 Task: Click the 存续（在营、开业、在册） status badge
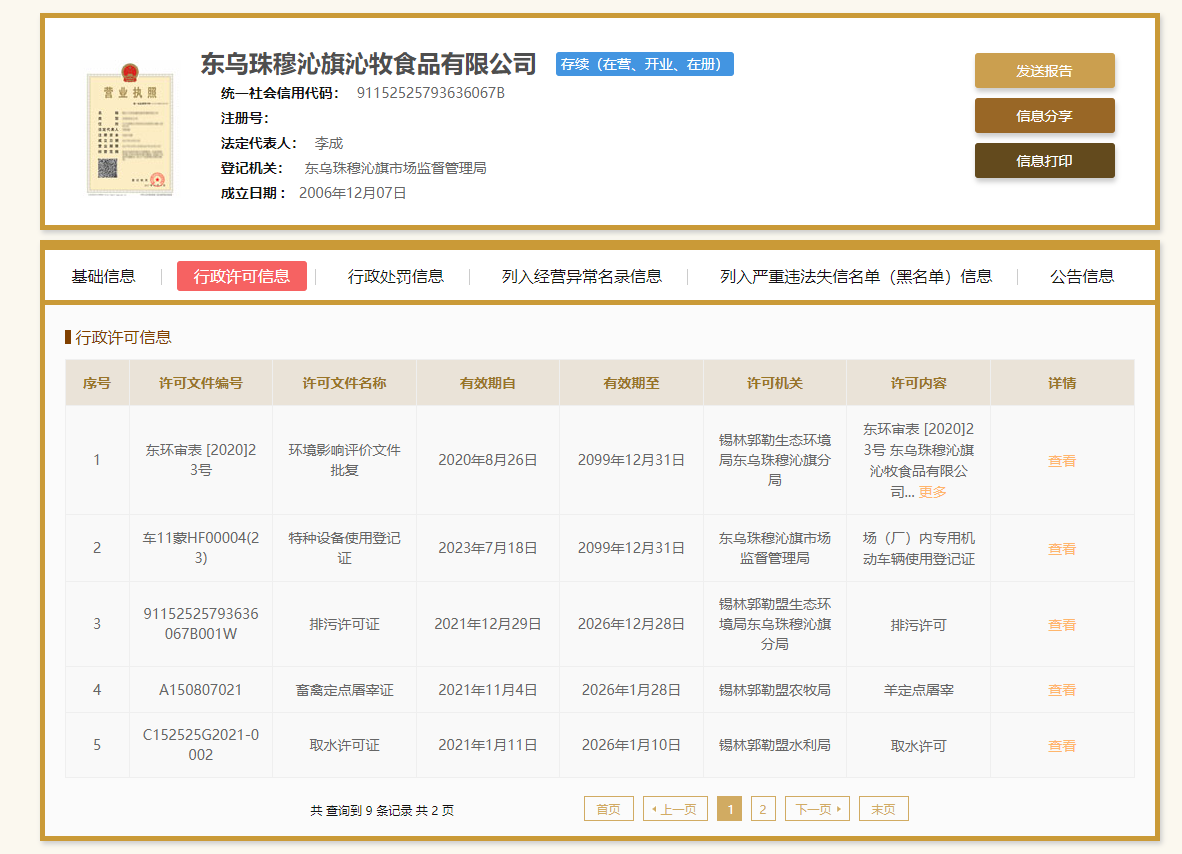(x=645, y=64)
